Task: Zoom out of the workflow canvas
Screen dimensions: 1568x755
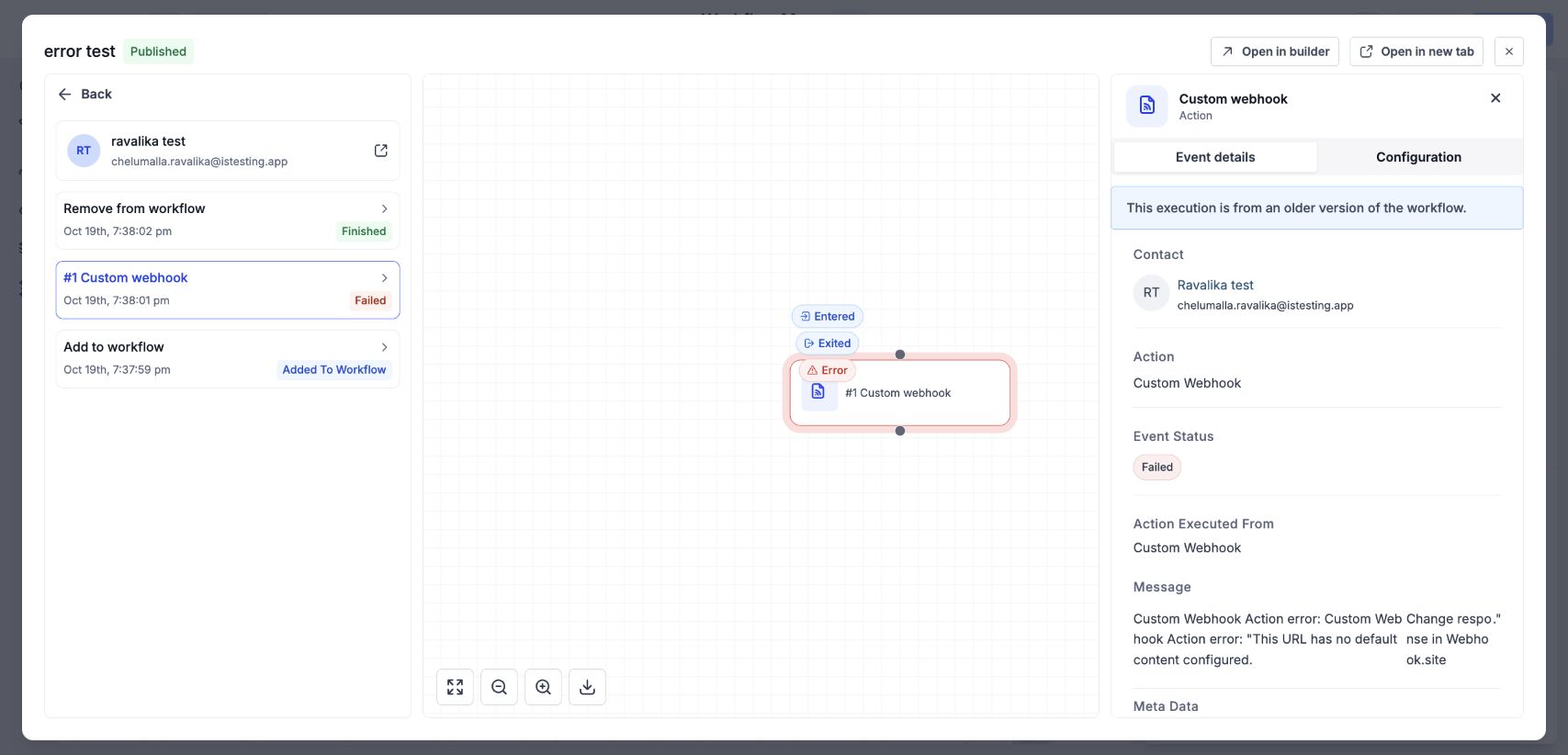Action: tap(499, 687)
